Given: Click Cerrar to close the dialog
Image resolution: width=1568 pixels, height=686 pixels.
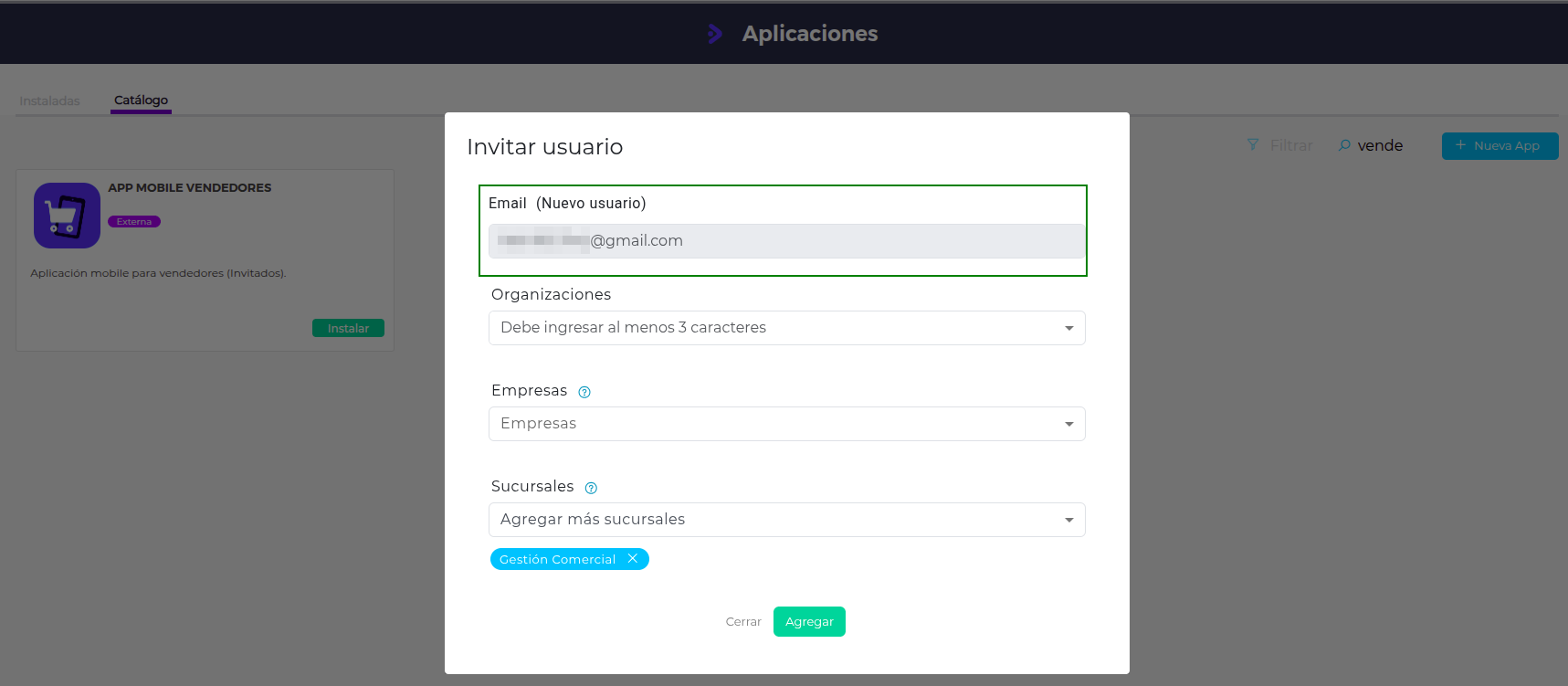Looking at the screenshot, I should 743,622.
